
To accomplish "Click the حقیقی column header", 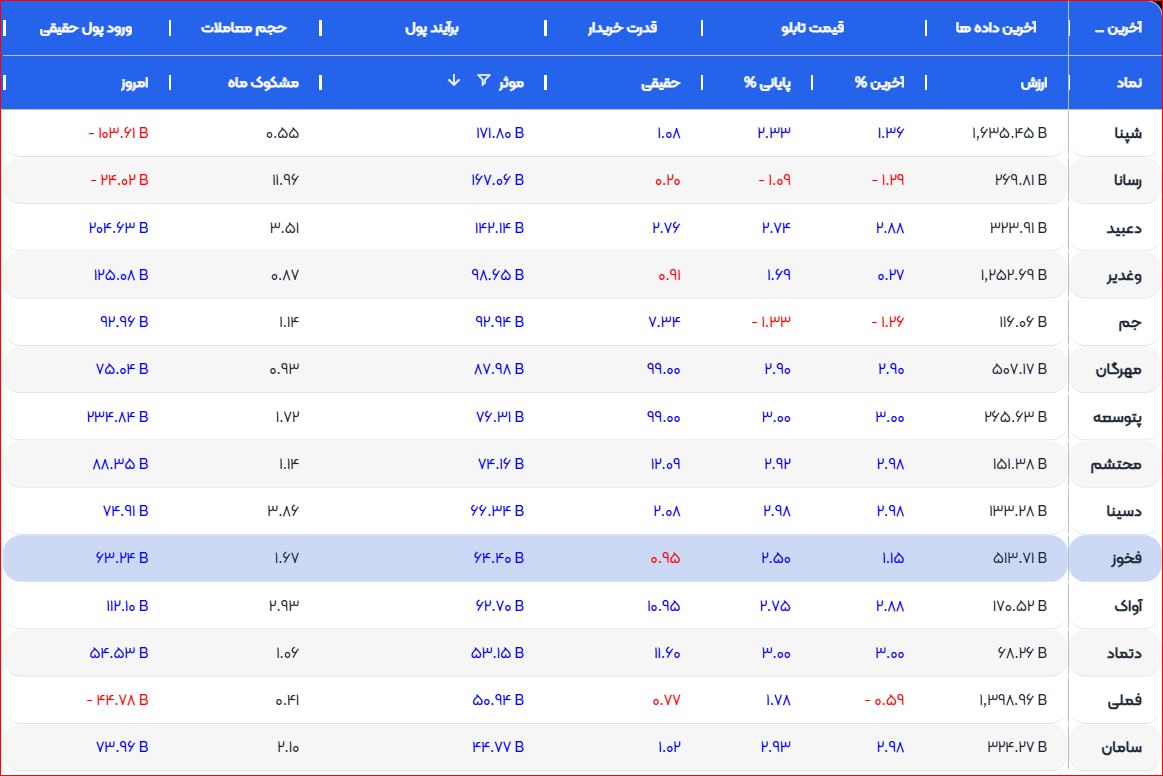I will (x=660, y=83).
